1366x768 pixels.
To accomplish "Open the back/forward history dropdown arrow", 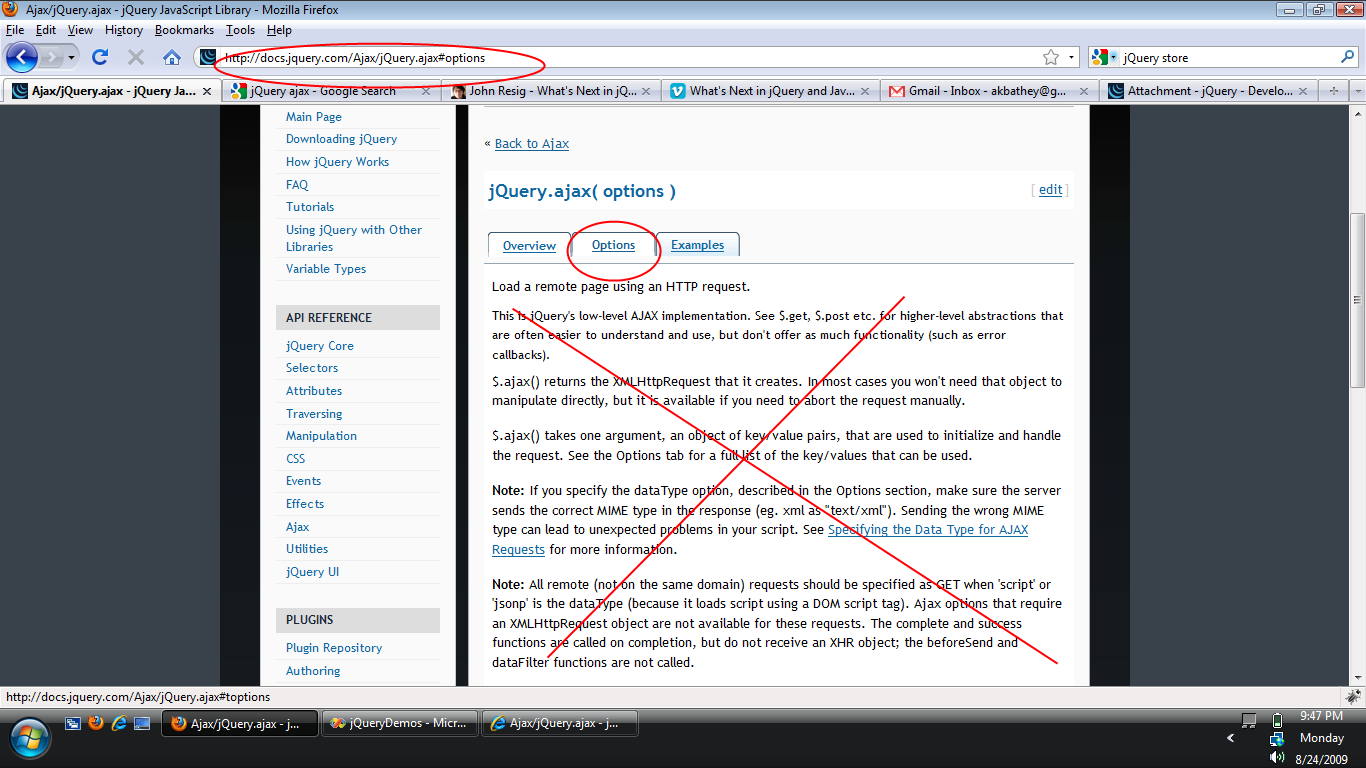I will click(71, 58).
